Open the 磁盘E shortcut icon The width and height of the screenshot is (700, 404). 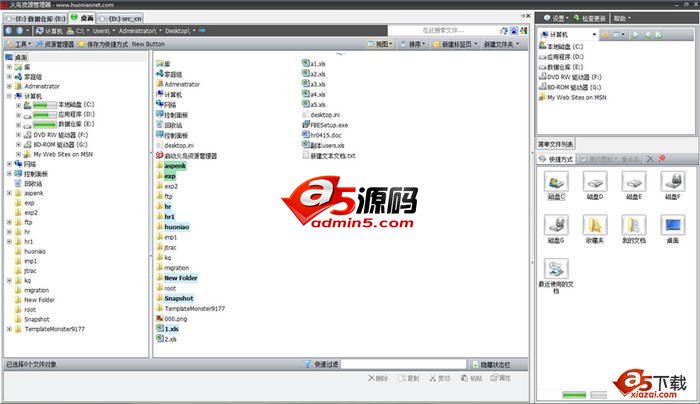pyautogui.click(x=633, y=182)
